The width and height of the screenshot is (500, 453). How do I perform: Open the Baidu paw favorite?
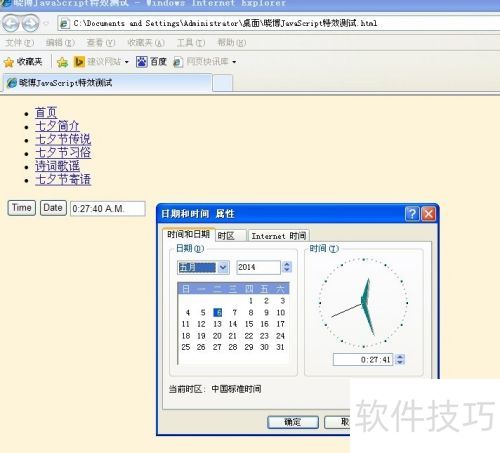pos(142,62)
